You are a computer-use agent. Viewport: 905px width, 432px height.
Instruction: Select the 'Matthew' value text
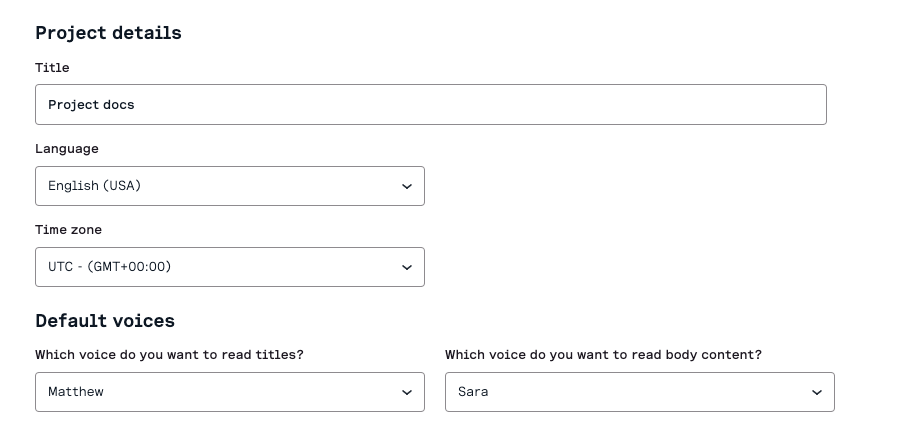point(76,392)
